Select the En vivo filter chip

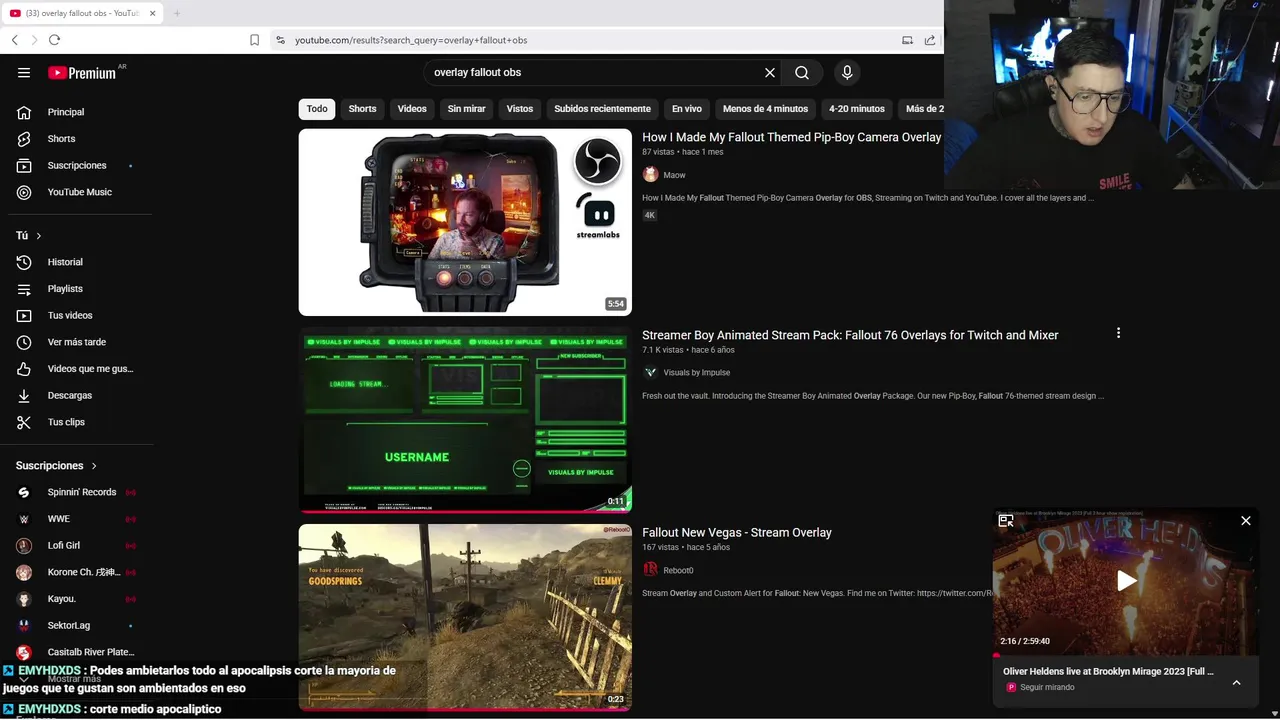[687, 109]
